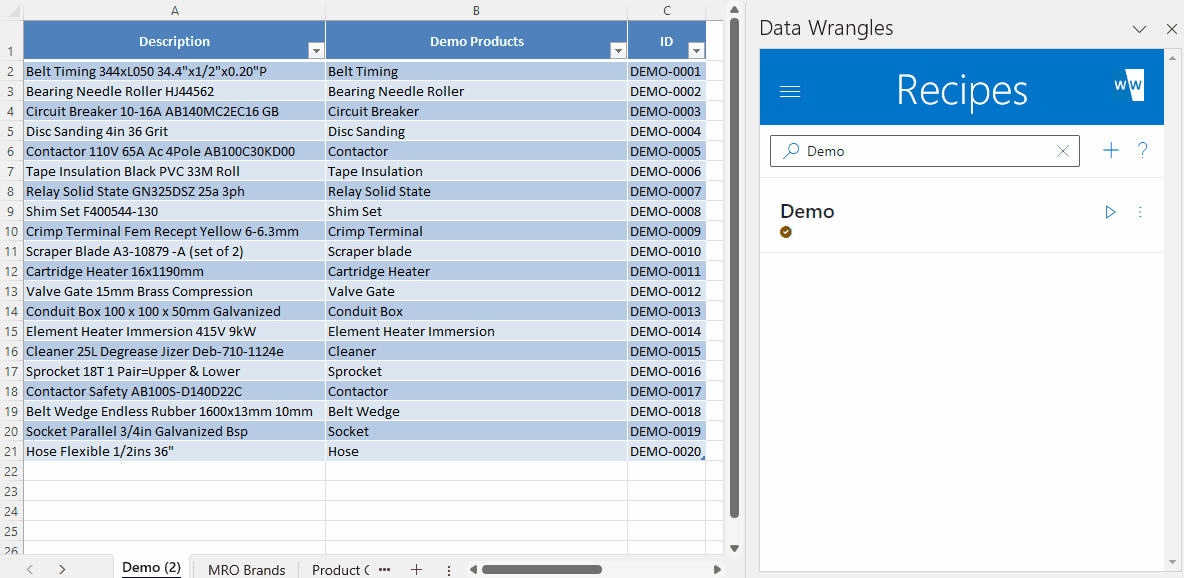Open the Demo Products filter dropdown
Viewport: 1184px width, 578px height.
point(618,51)
